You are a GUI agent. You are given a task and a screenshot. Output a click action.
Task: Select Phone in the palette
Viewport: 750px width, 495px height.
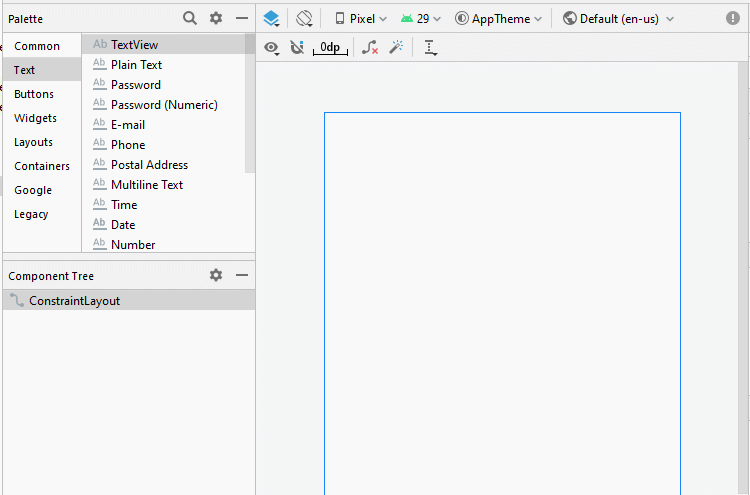(x=164, y=144)
